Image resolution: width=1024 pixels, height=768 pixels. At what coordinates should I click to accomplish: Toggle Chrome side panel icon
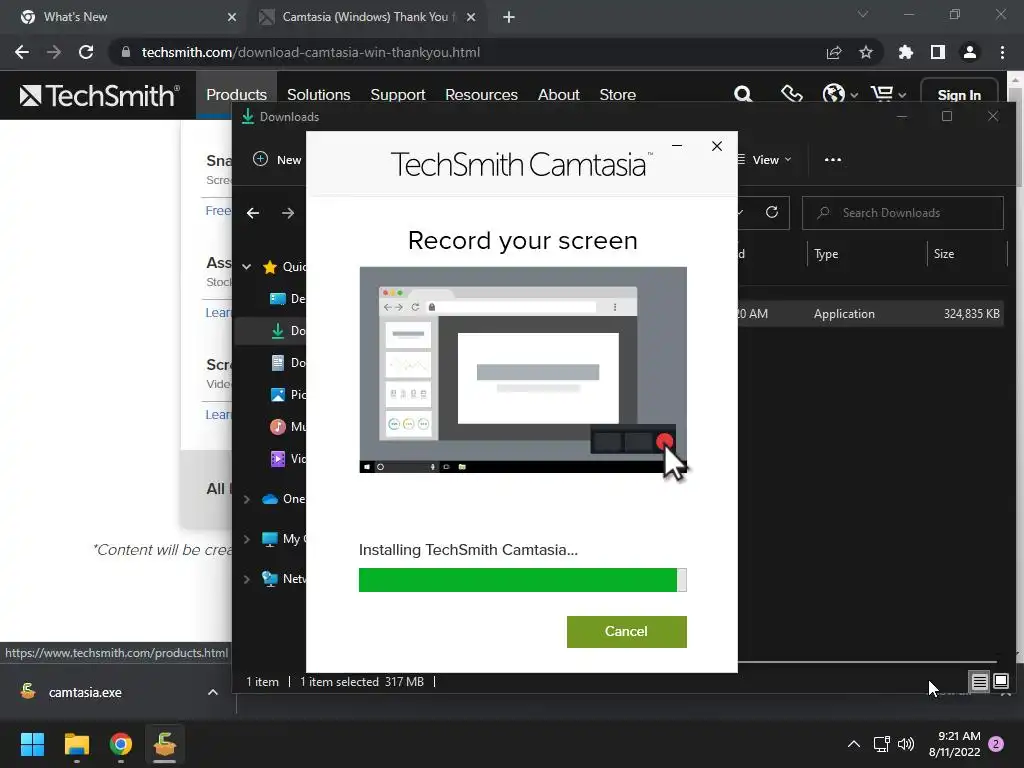pos(938,52)
